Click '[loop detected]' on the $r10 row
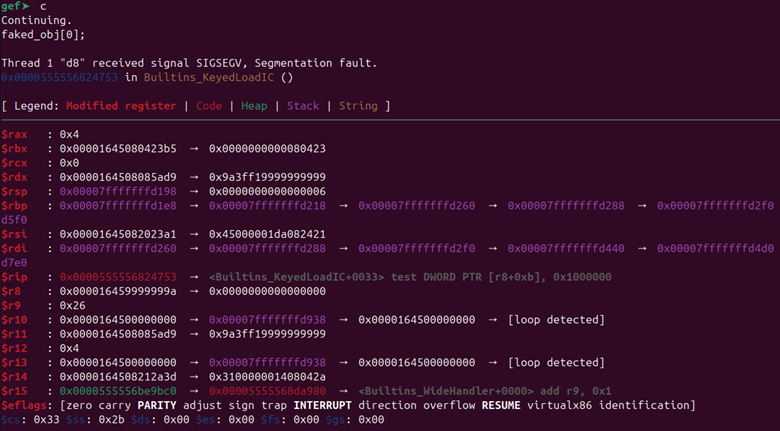The height and width of the screenshot is (431, 780). click(x=556, y=320)
